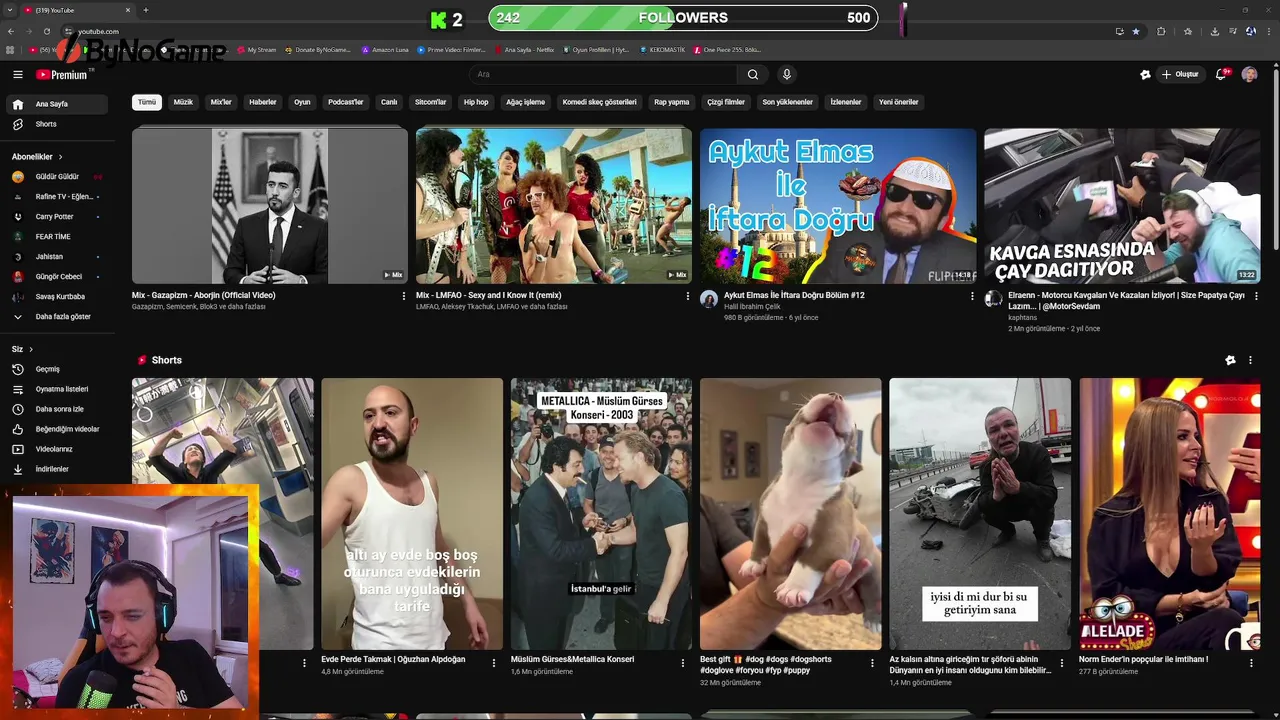This screenshot has height=720, width=1280.
Task: Click Halil İbrahim Çelik channel avatar
Action: [709, 299]
